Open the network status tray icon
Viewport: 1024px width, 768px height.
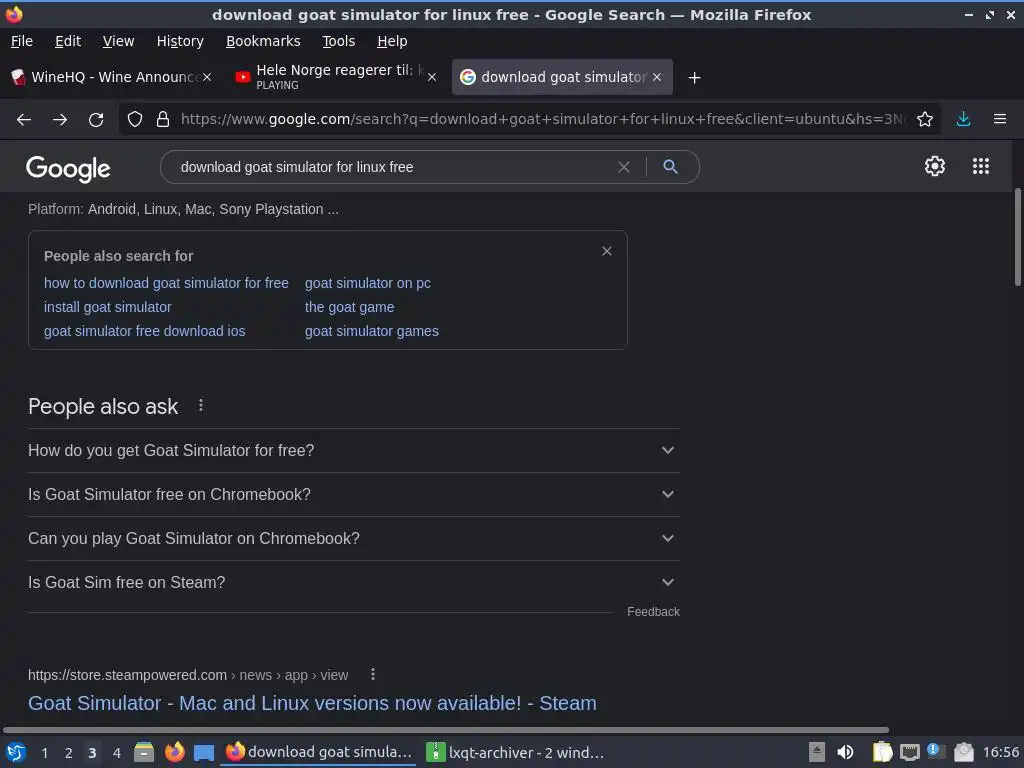pyautogui.click(x=909, y=752)
